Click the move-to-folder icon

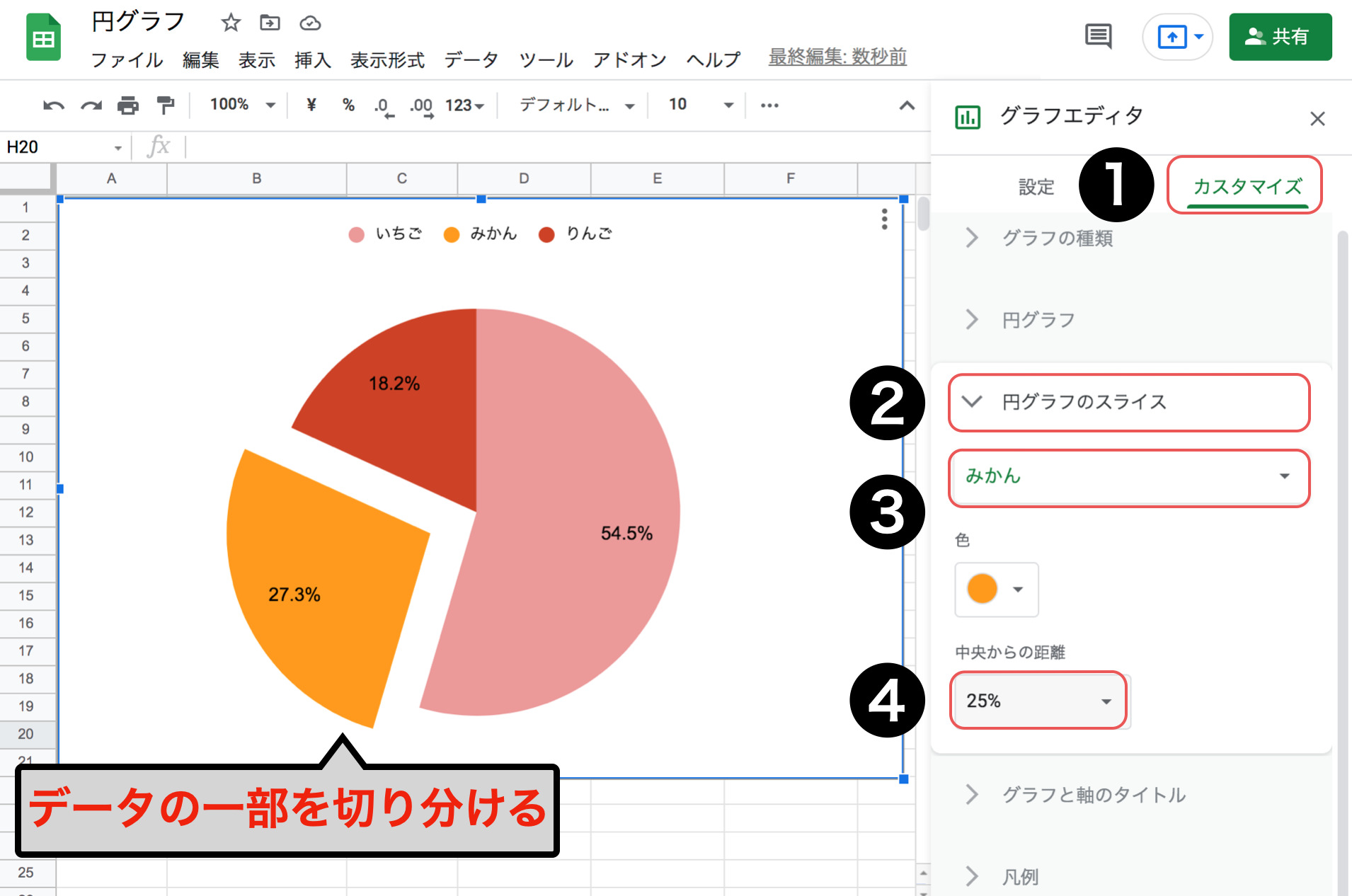(x=270, y=23)
